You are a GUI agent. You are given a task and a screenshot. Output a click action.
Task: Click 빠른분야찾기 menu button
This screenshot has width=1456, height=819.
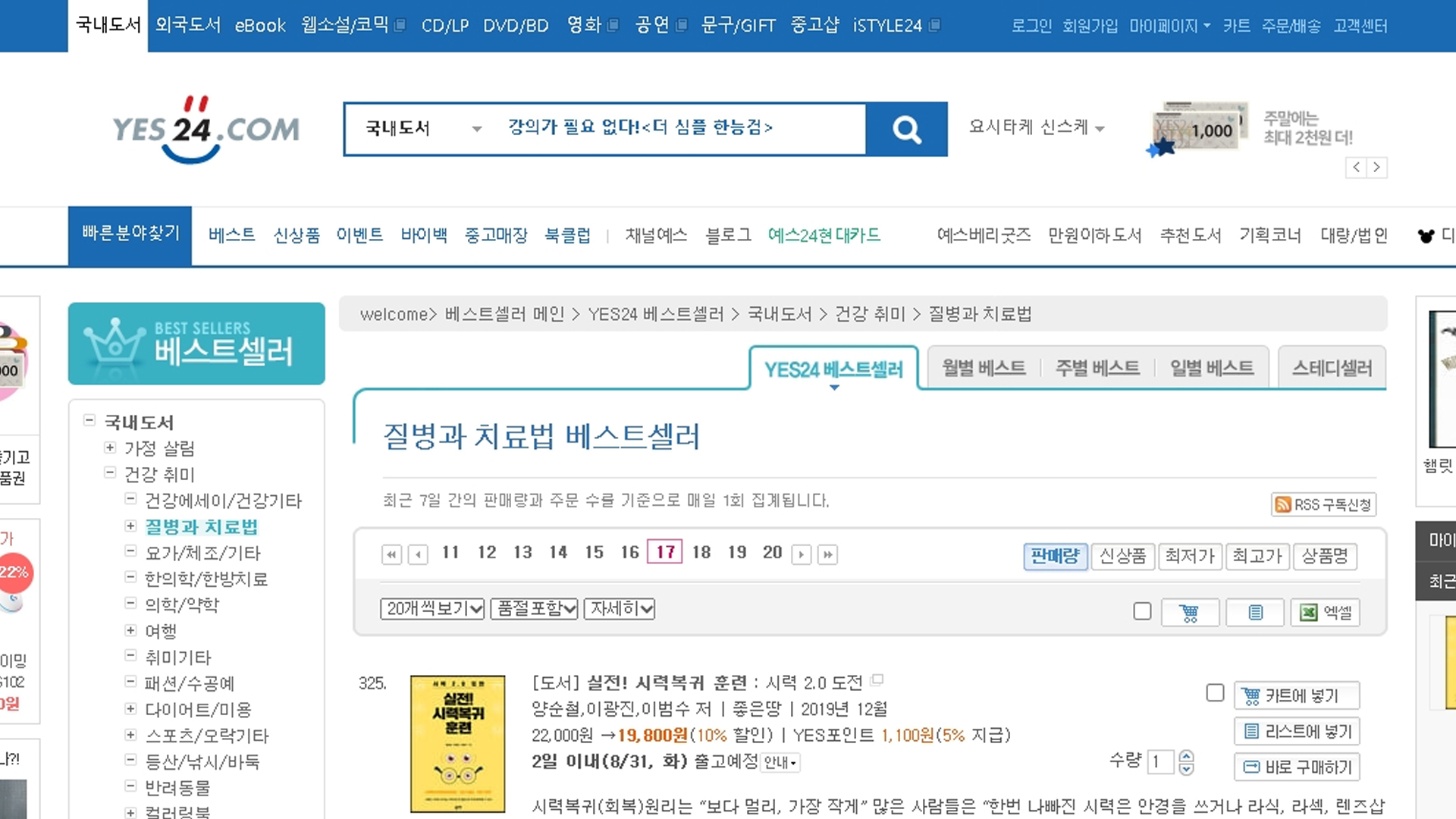(130, 234)
